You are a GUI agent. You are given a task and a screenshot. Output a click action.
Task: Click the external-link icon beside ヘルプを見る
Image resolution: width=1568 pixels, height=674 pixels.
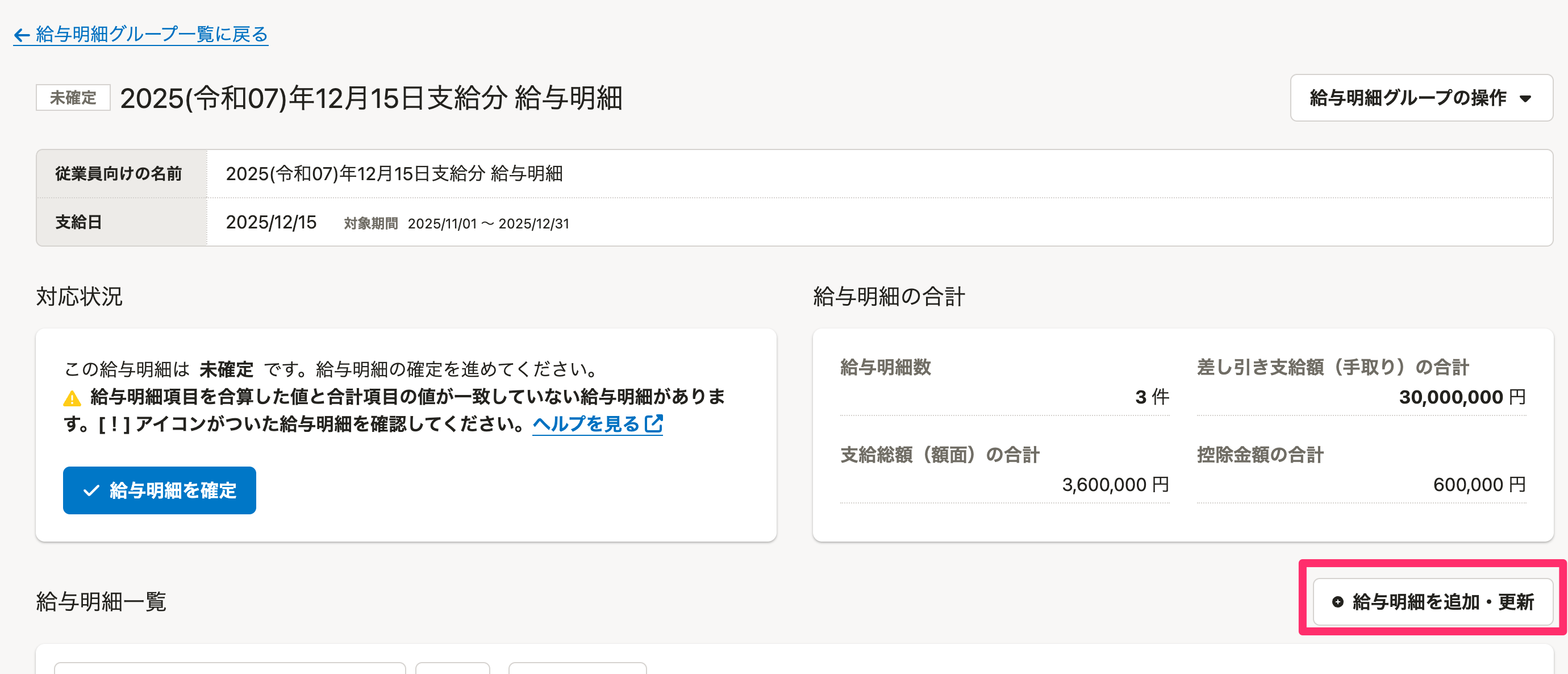[654, 424]
